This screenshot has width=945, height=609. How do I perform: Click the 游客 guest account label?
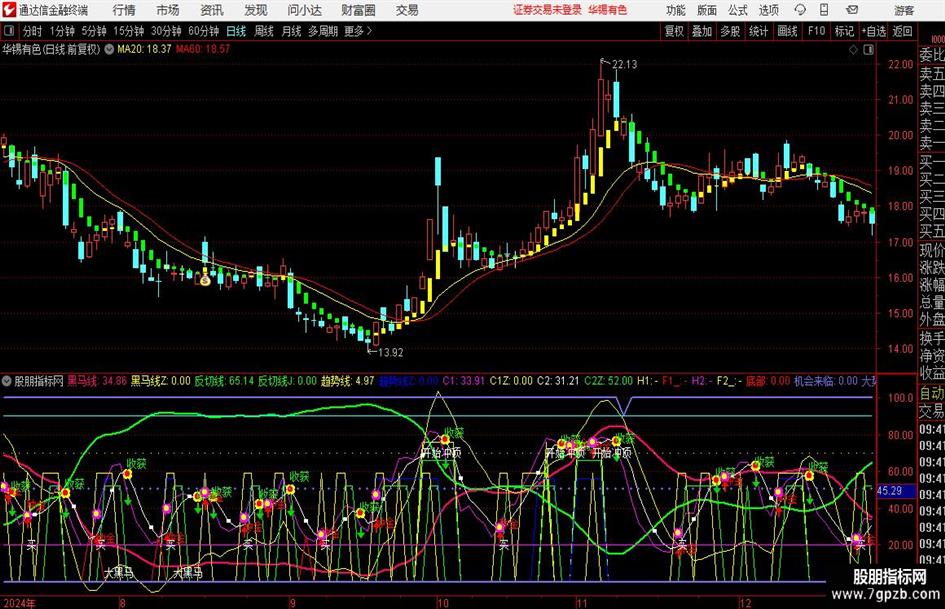coord(904,10)
